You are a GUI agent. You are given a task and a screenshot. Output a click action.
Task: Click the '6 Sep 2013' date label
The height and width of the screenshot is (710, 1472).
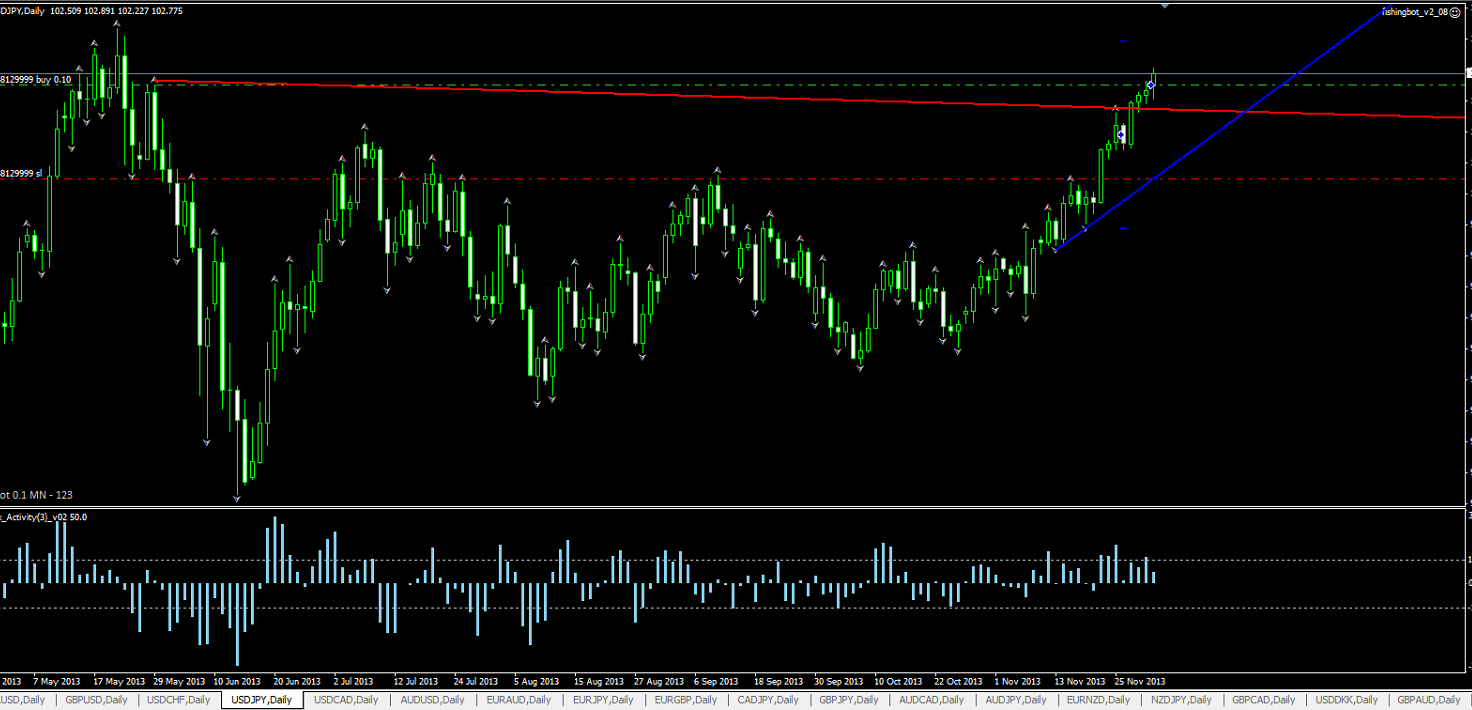[x=715, y=680]
